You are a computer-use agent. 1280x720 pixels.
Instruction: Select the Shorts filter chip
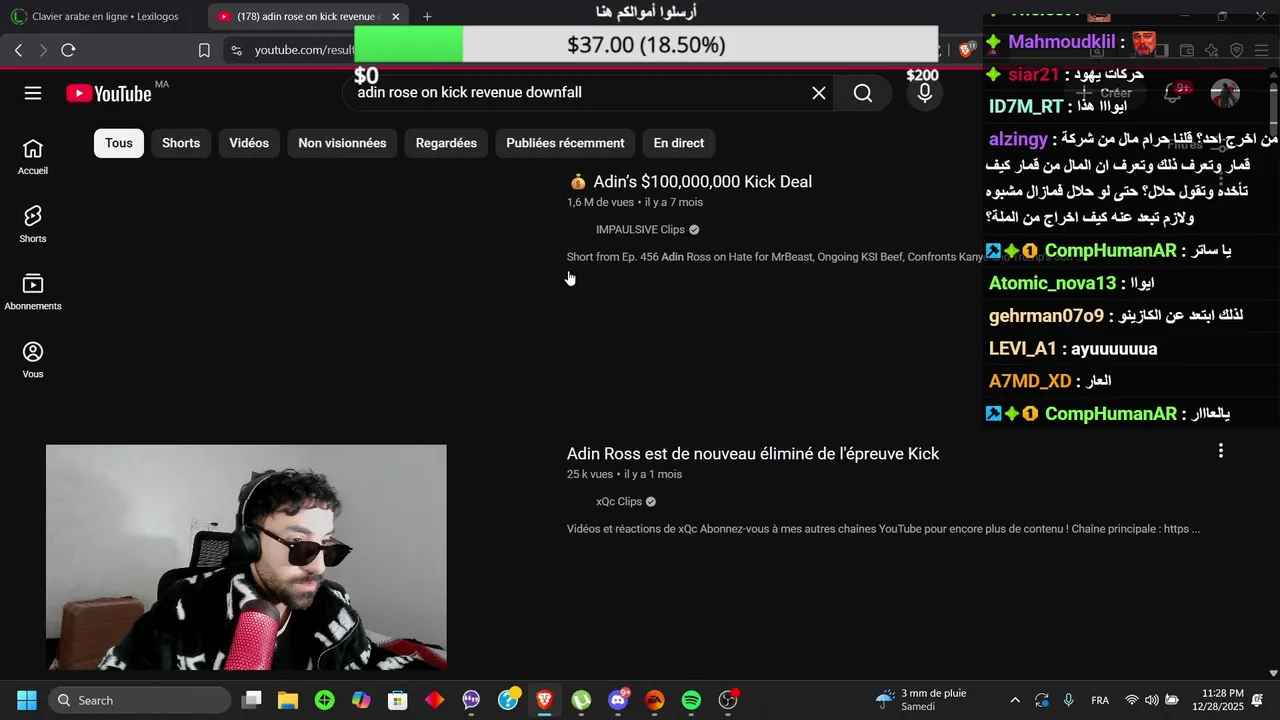(181, 143)
